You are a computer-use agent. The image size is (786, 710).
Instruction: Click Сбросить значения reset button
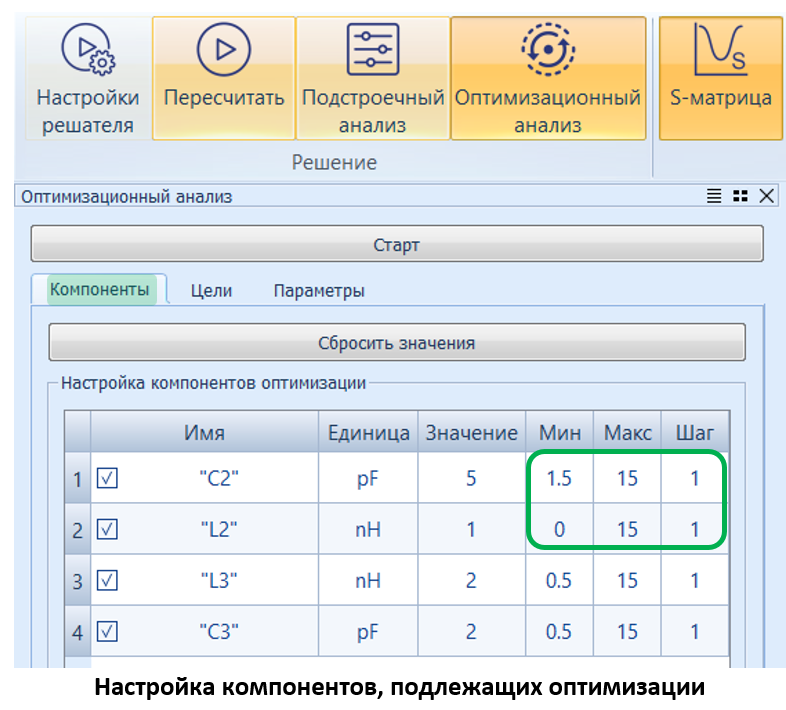coord(396,343)
